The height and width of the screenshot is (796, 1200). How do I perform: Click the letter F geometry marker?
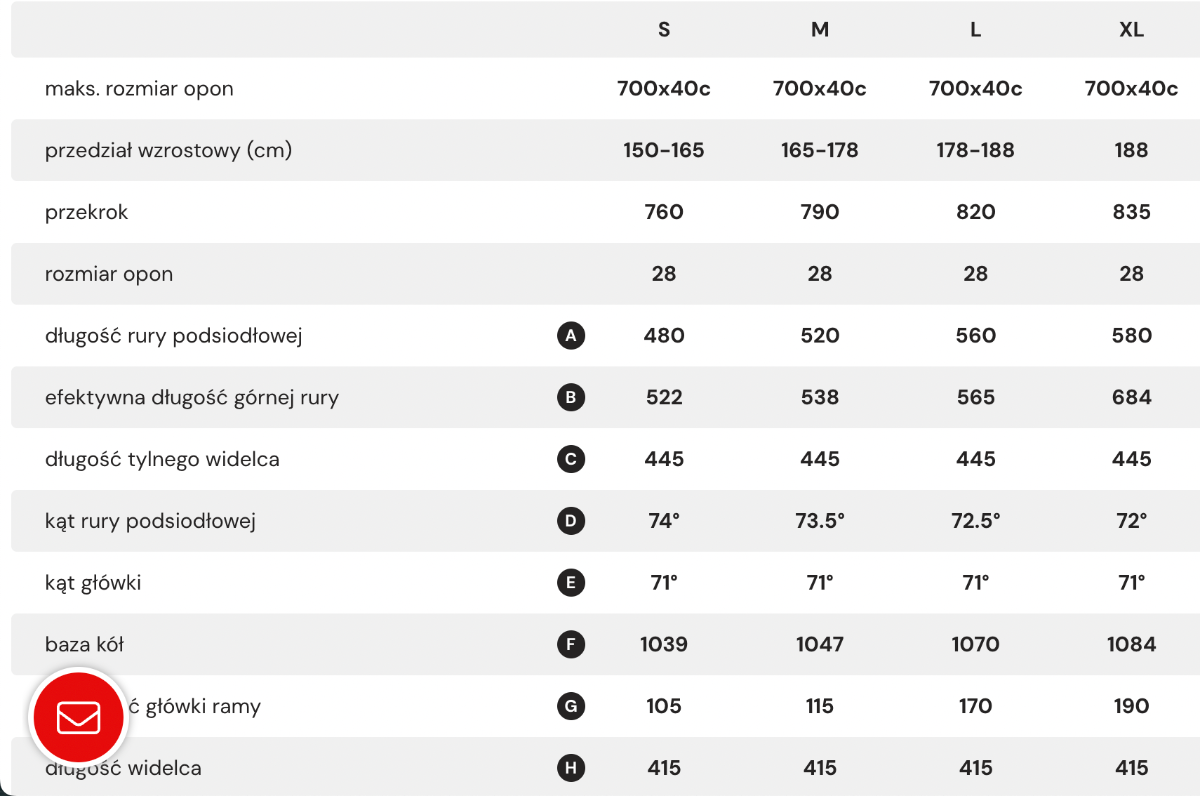tap(570, 645)
